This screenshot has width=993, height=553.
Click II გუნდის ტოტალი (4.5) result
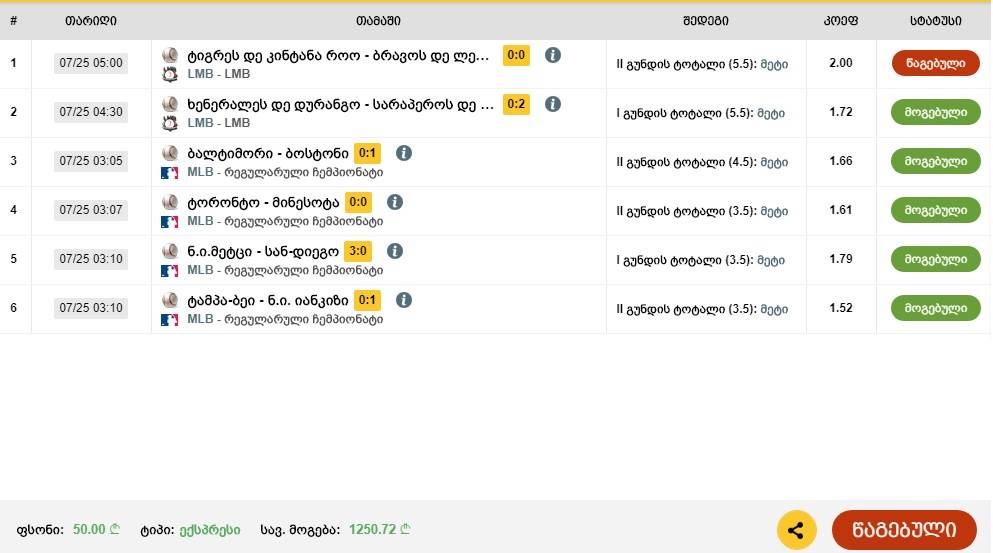tap(702, 162)
